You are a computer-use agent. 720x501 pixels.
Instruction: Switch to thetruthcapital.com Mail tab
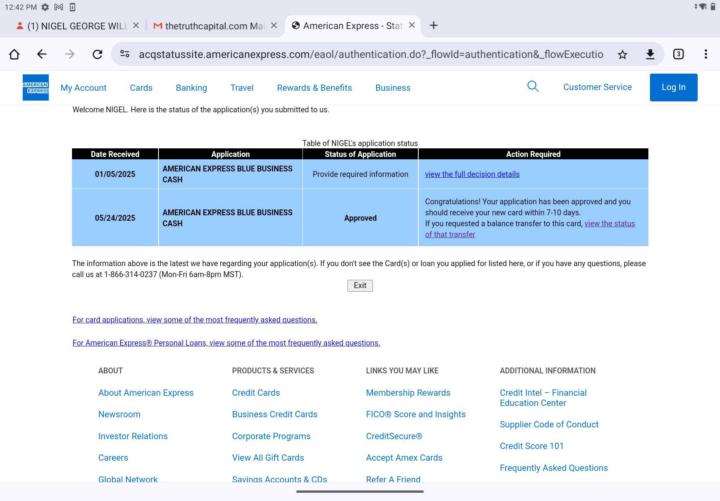click(x=214, y=26)
